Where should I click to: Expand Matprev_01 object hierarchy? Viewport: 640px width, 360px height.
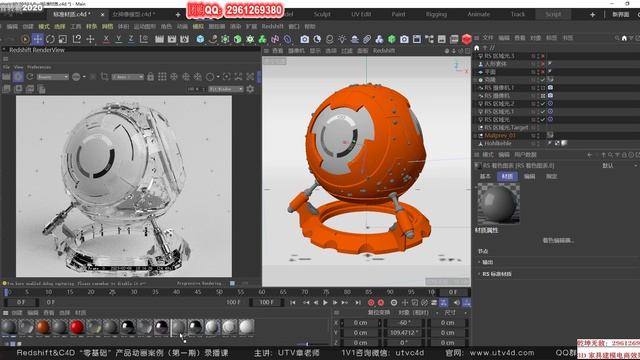tap(476, 136)
